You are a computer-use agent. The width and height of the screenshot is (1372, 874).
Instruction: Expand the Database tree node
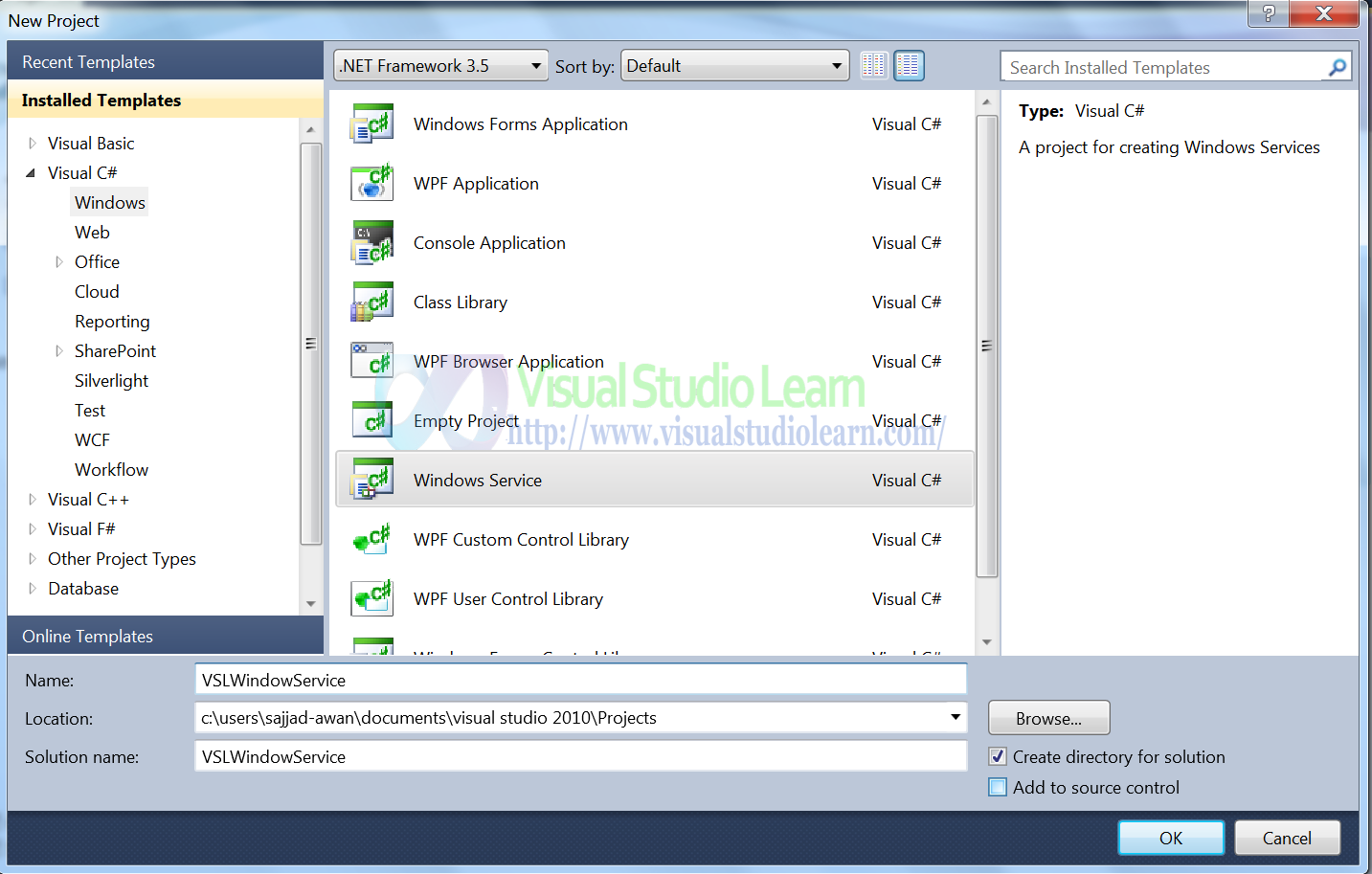click(33, 589)
